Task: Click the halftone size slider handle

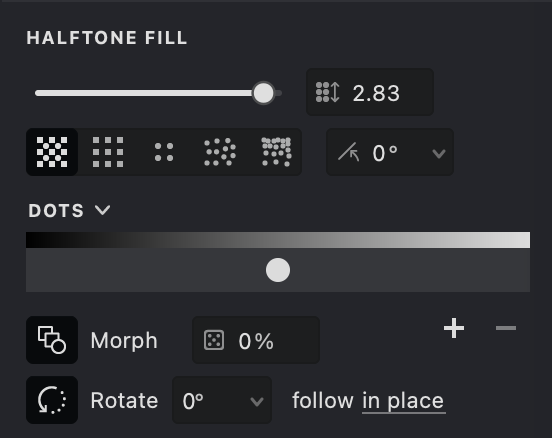Action: click(x=263, y=93)
